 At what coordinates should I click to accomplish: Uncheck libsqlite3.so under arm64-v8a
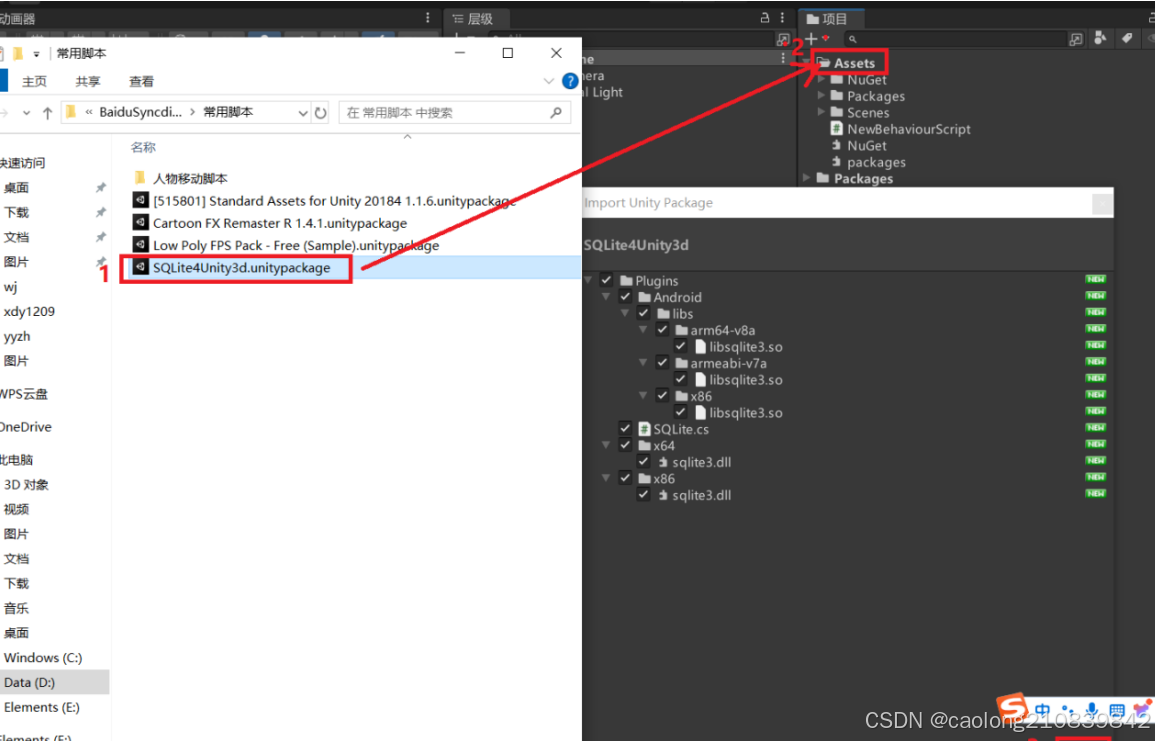tap(681, 346)
